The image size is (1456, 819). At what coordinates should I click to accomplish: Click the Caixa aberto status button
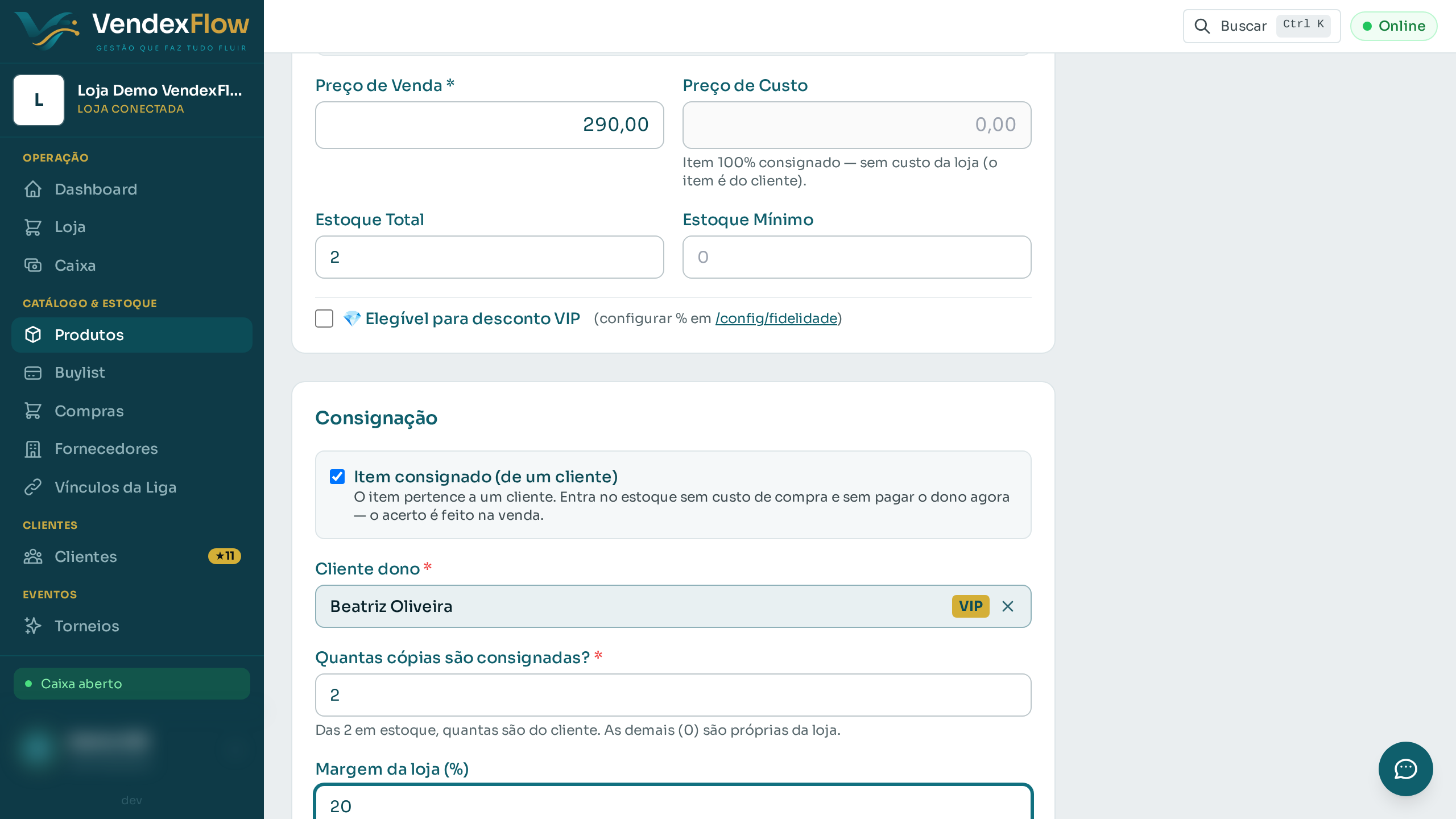click(x=132, y=684)
